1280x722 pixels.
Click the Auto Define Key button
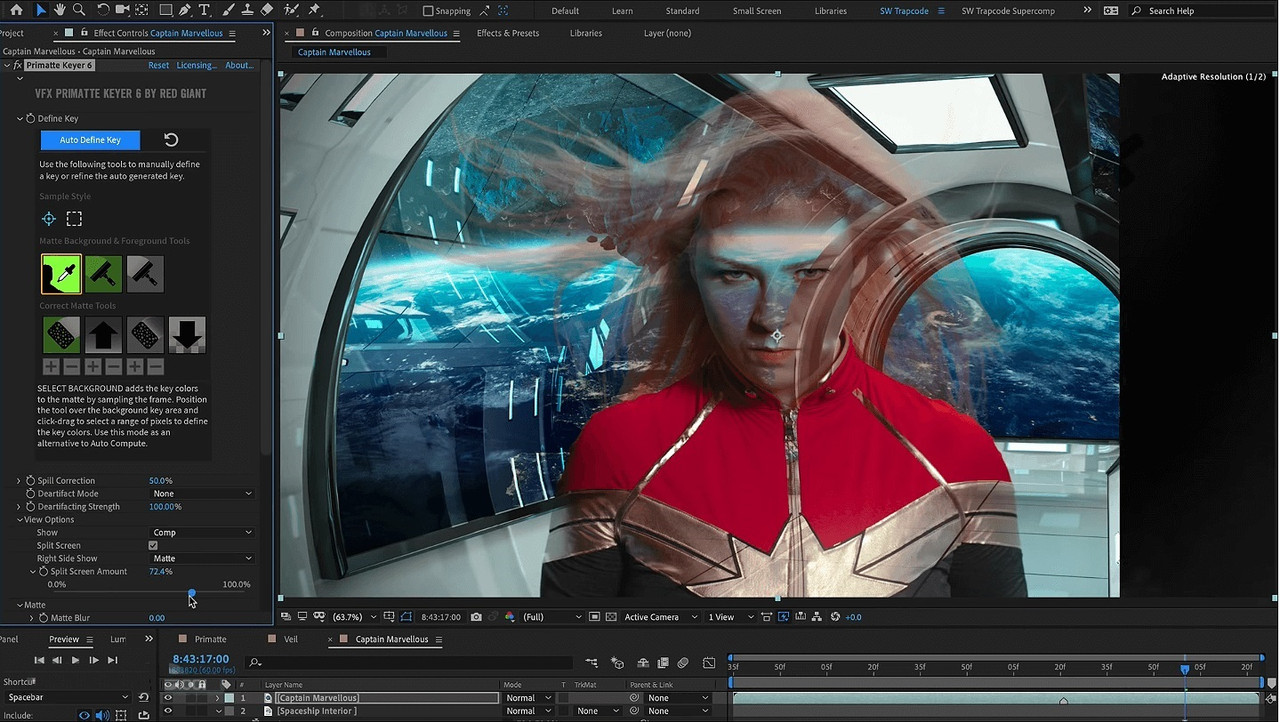(x=90, y=140)
